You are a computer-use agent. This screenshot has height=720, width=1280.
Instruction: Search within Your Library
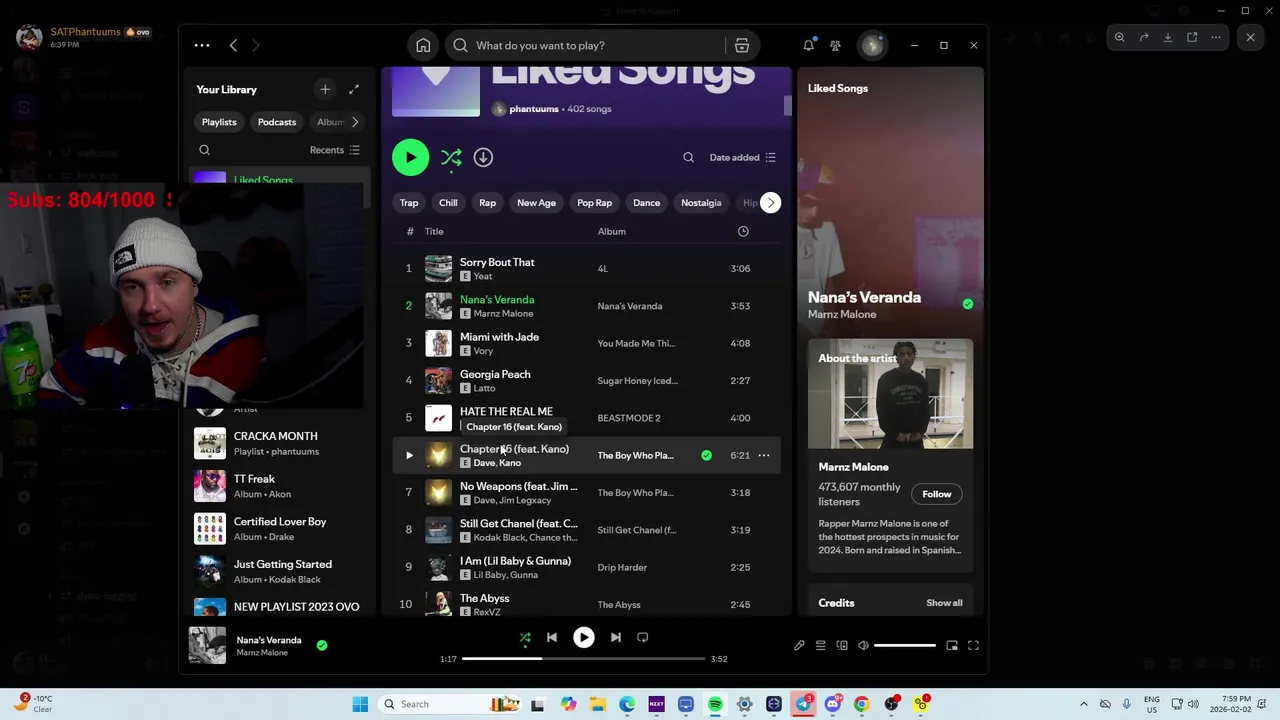tap(204, 150)
